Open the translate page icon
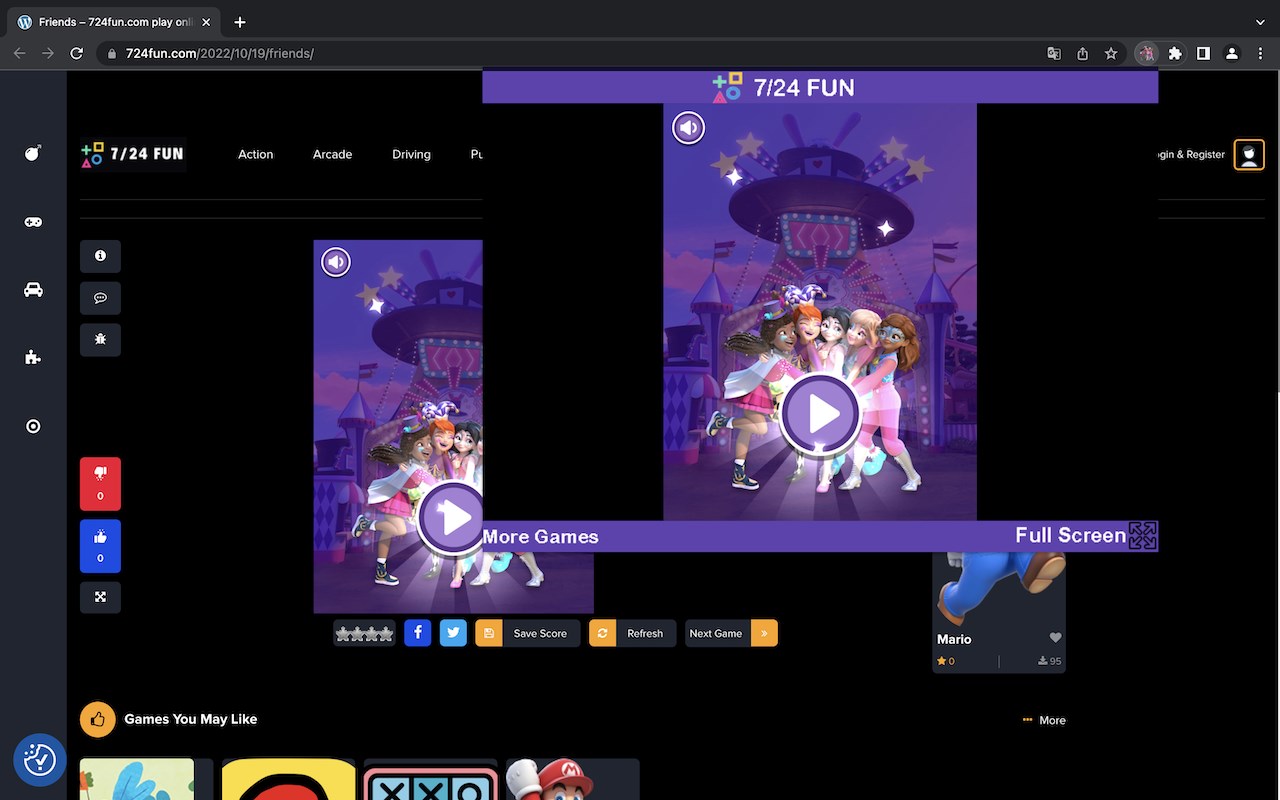This screenshot has height=800, width=1280. tap(1054, 54)
